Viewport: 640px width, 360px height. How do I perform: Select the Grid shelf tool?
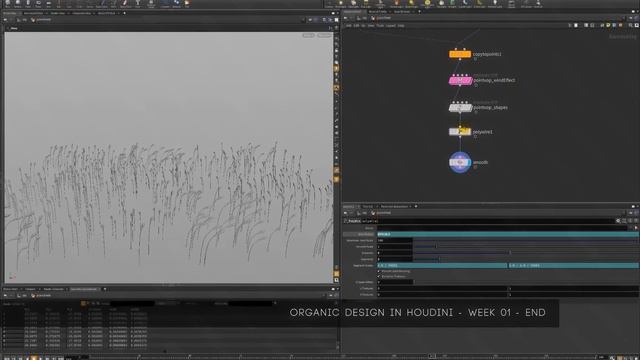(49, 4)
